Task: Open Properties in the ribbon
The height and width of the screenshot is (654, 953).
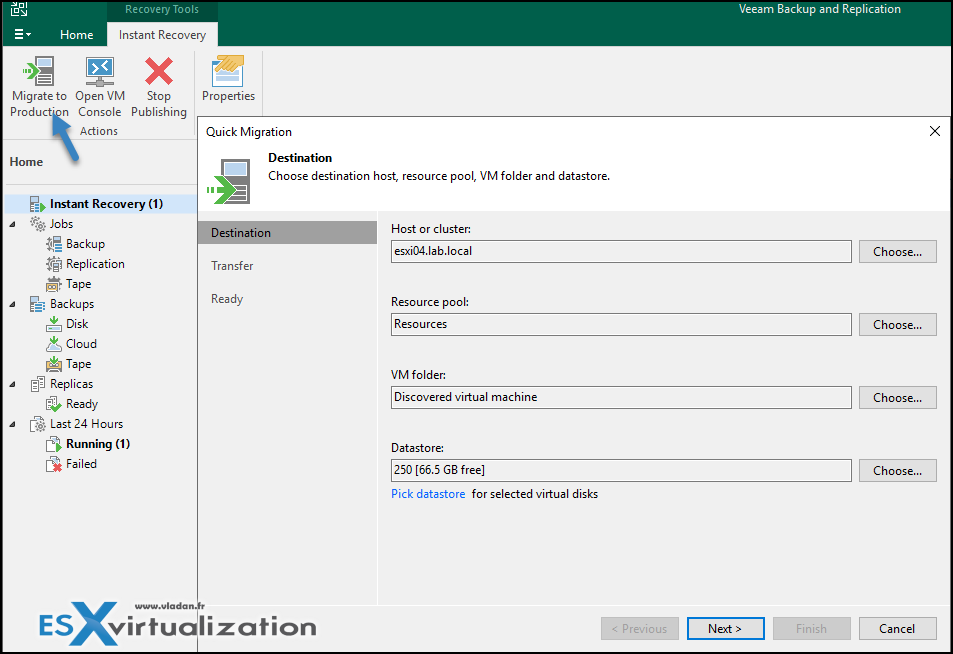Action: [x=228, y=79]
